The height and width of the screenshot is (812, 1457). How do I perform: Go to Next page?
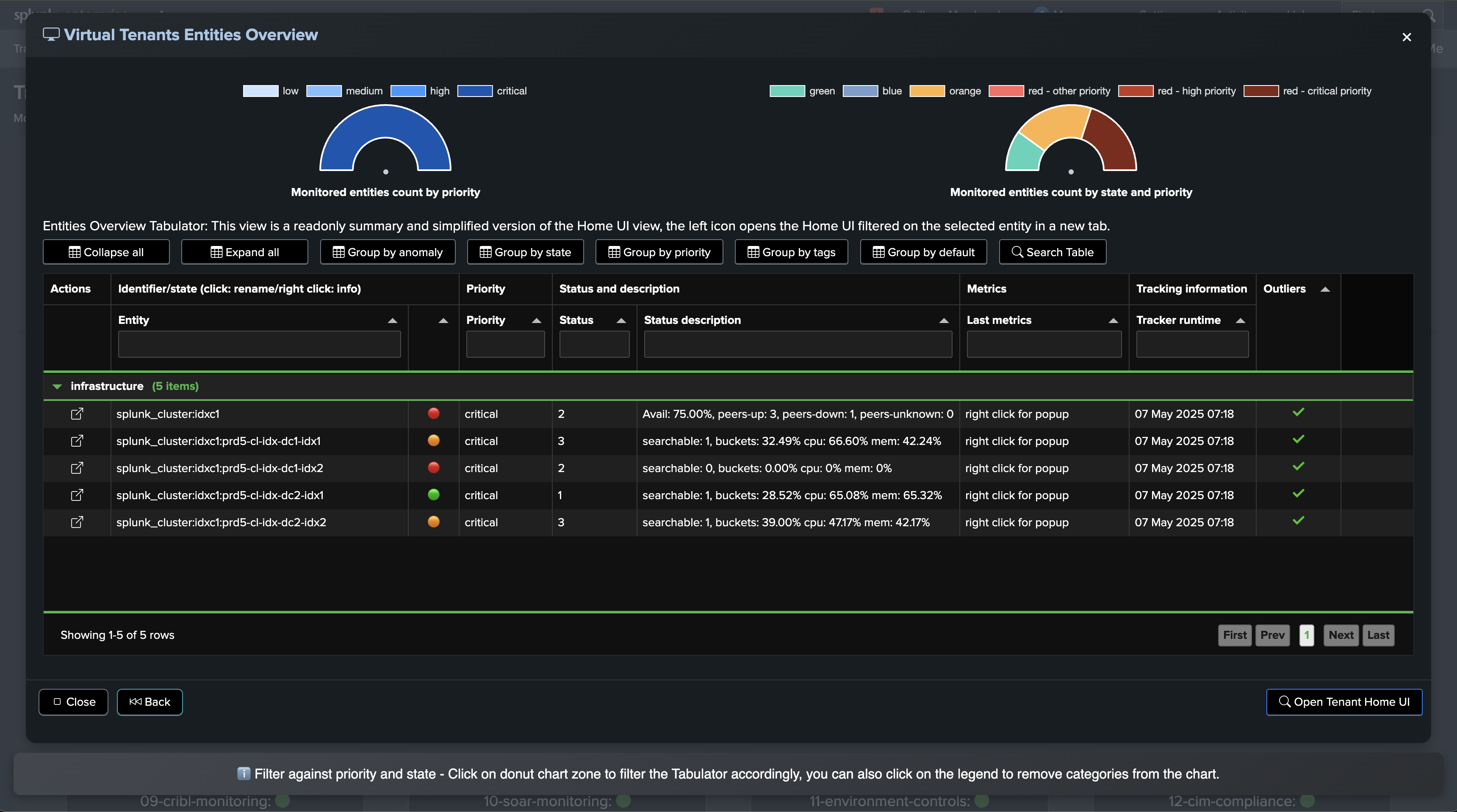click(x=1341, y=635)
